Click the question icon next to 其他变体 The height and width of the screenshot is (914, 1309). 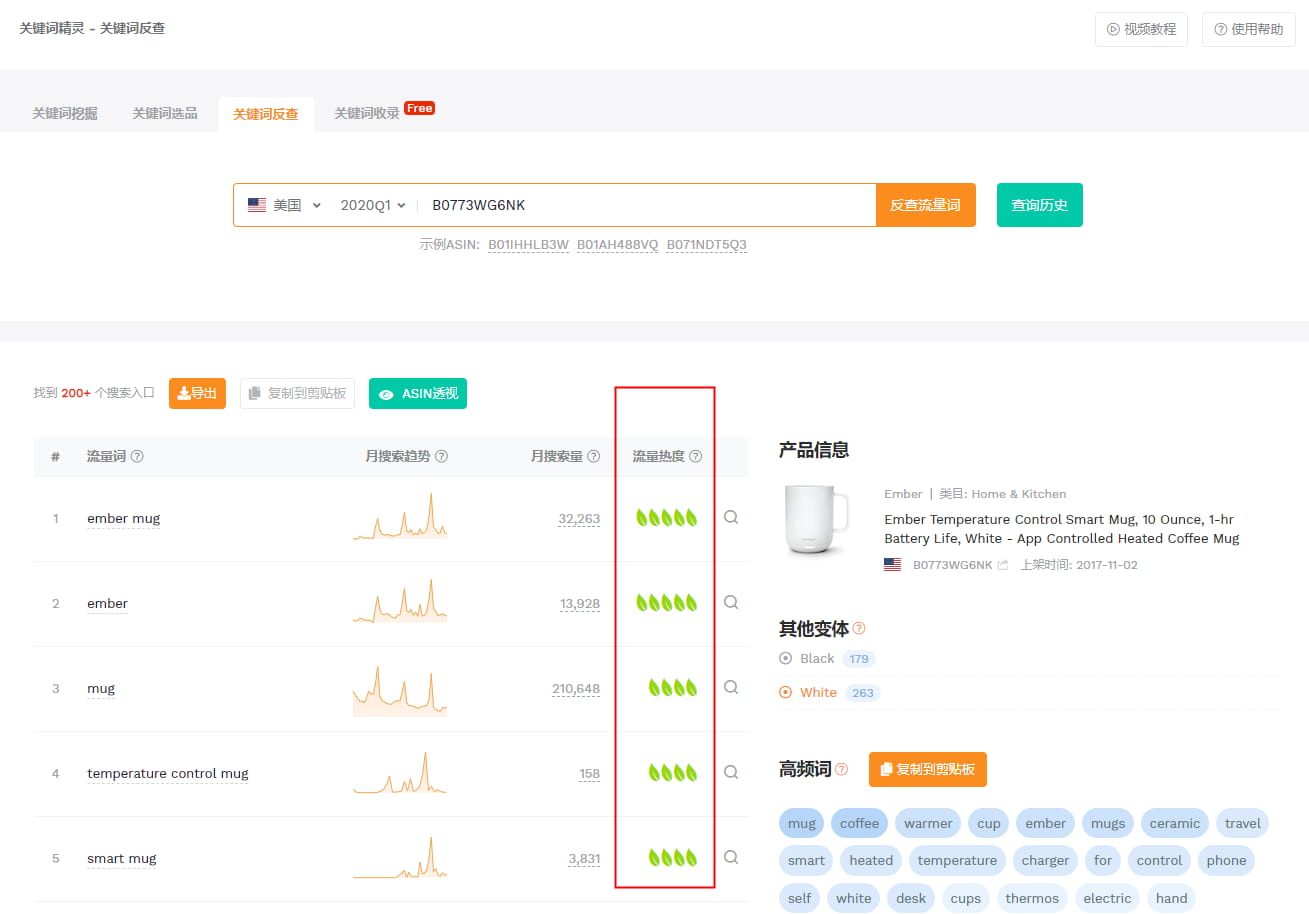[x=859, y=629]
